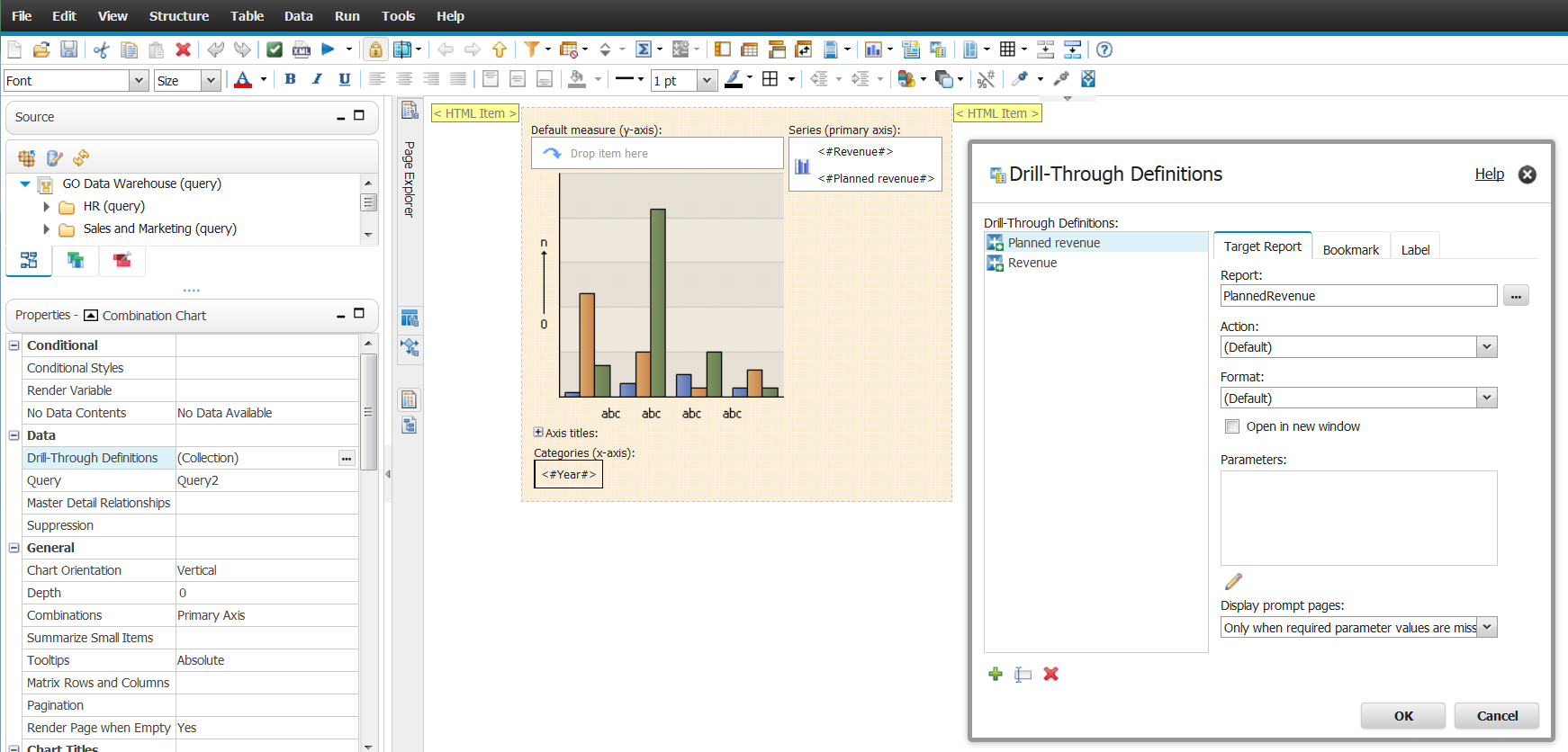Click the Year category item in chart
Screen dimensions: 1568x752
[568, 474]
